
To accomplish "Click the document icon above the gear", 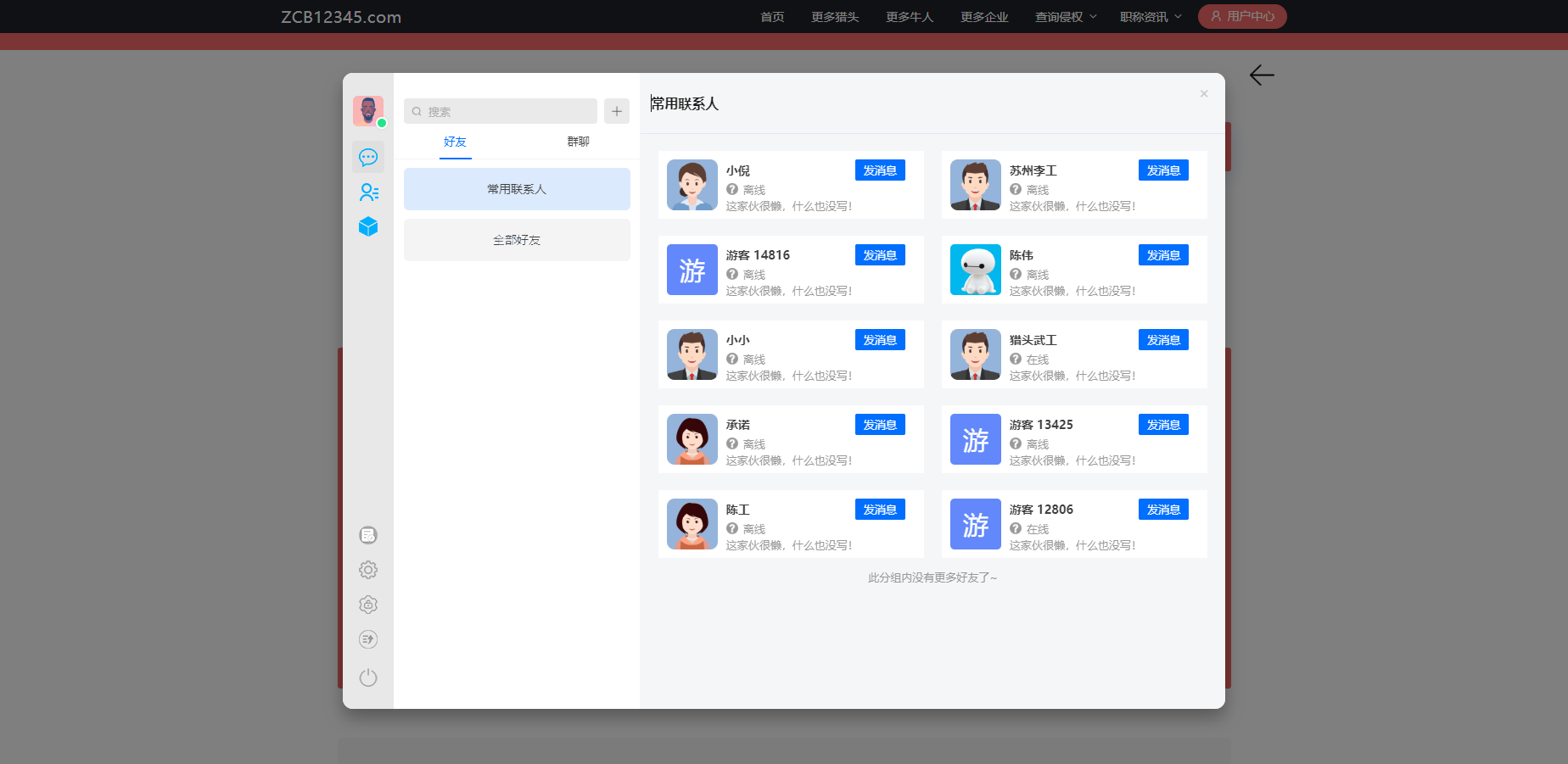I will tap(368, 535).
